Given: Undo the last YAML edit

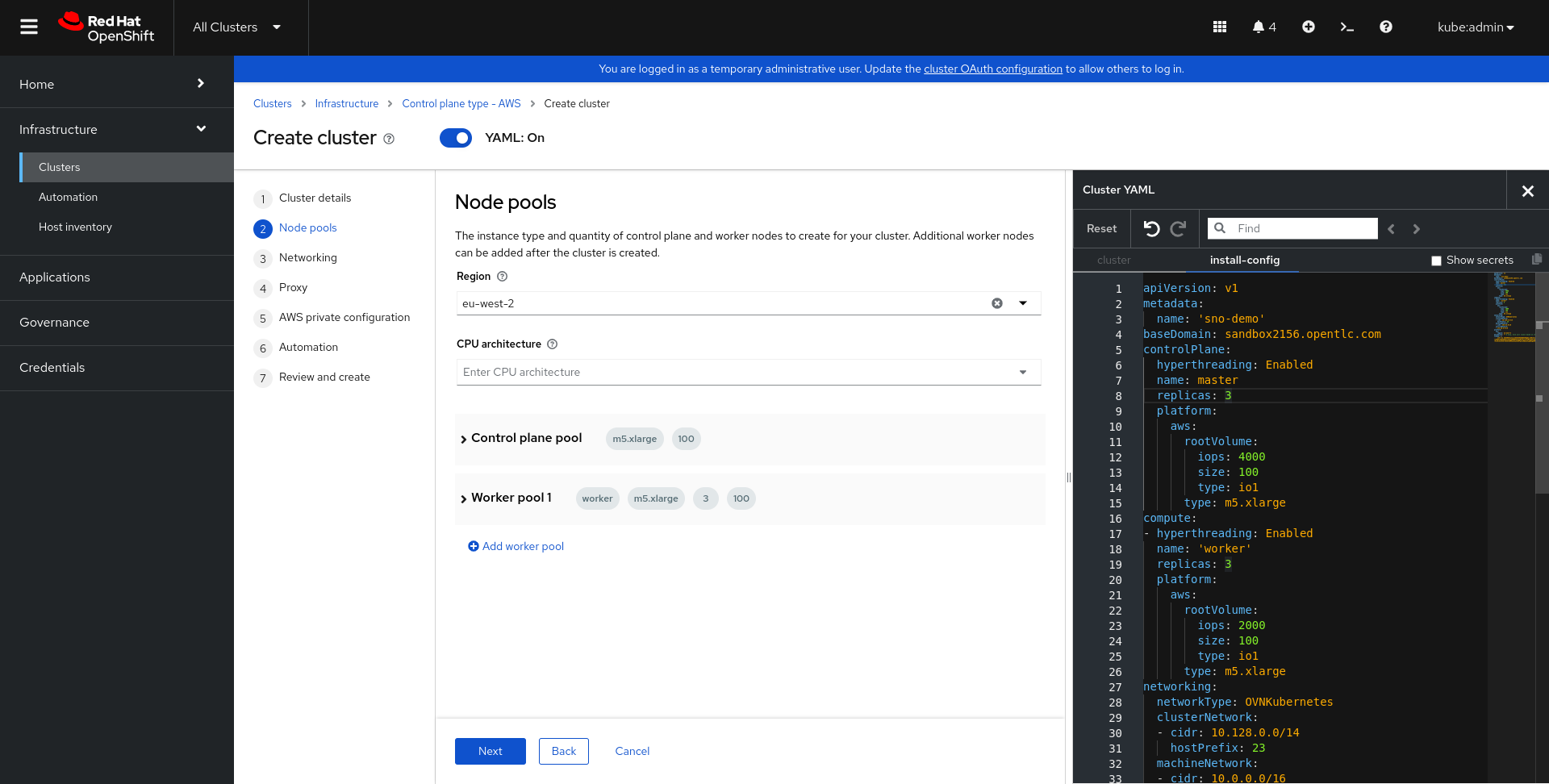Looking at the screenshot, I should [1152, 229].
